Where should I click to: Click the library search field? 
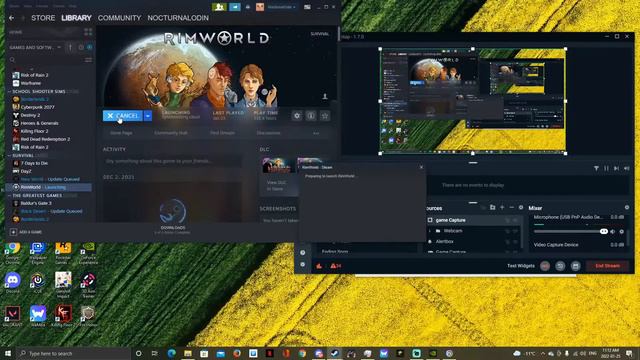point(46,60)
